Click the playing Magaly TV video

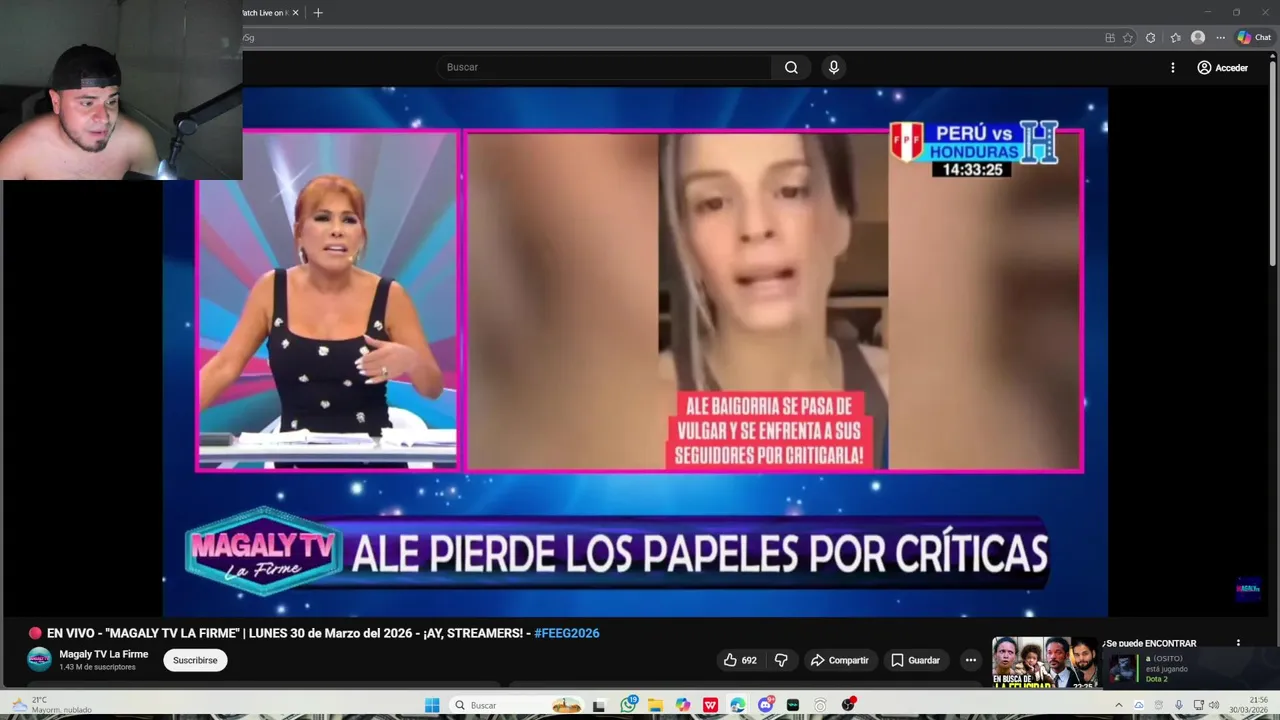[x=635, y=352]
